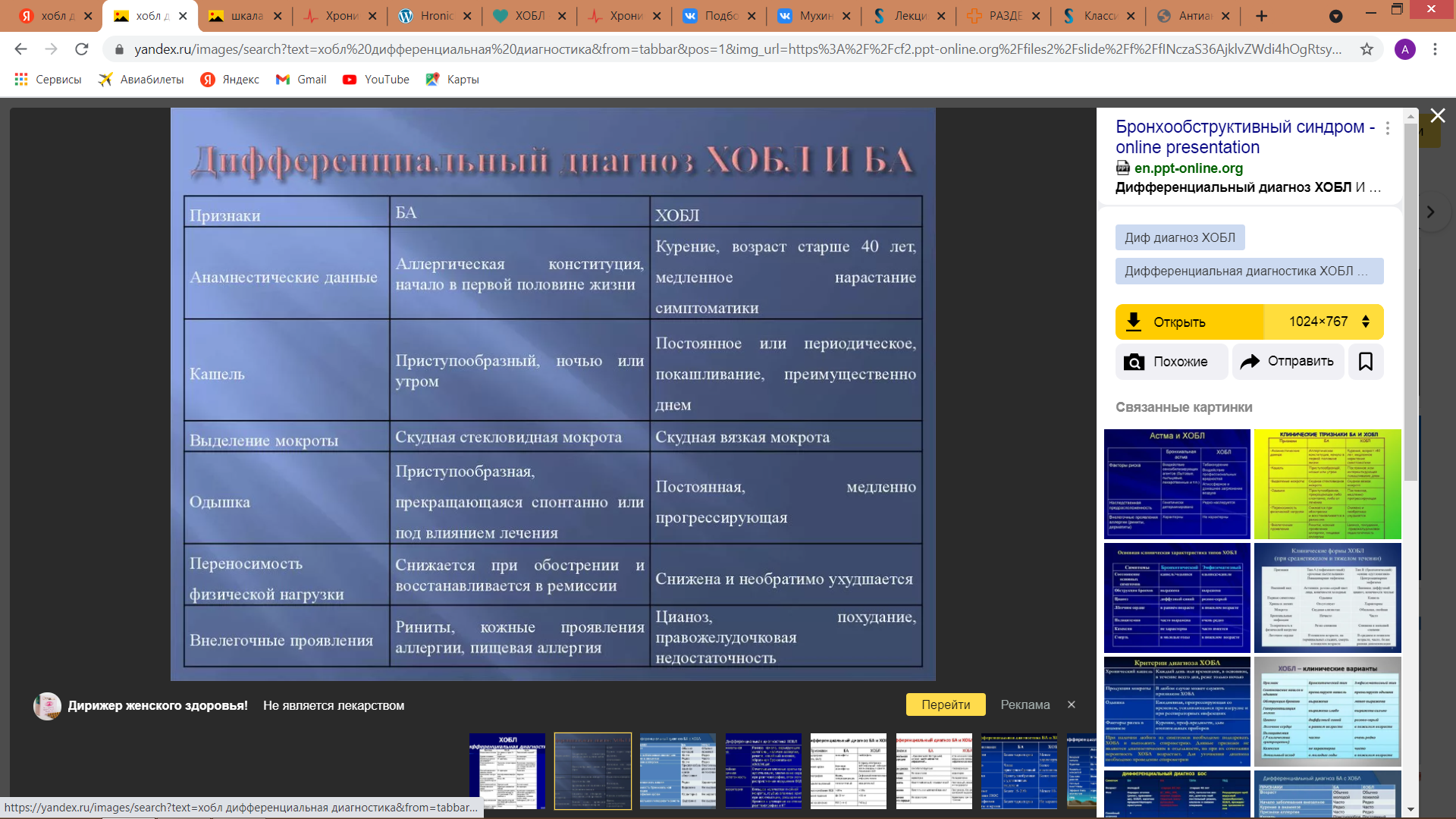Open the Карты bookmark
This screenshot has width=1456, height=819.
(x=453, y=80)
